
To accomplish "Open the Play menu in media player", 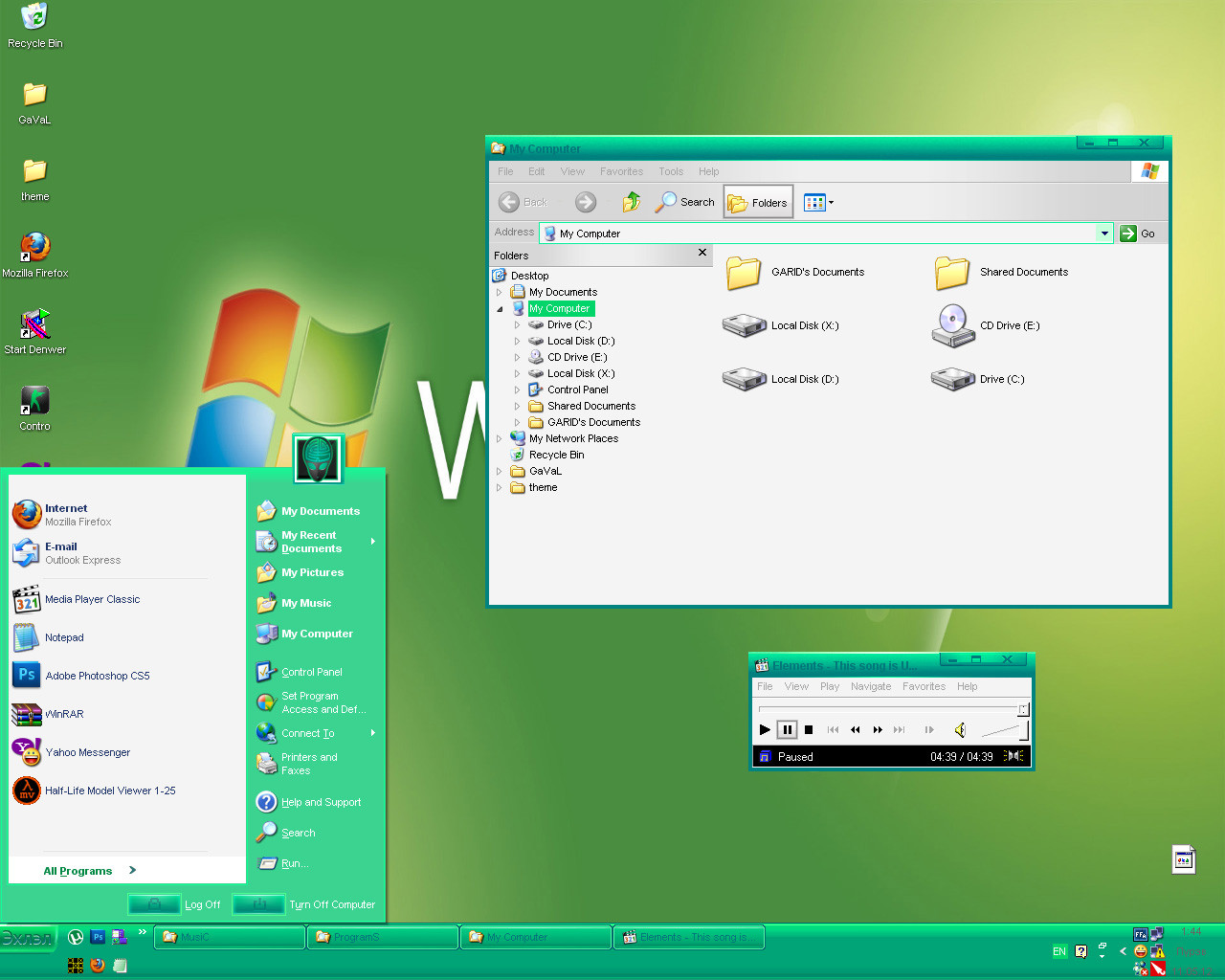I will click(830, 686).
